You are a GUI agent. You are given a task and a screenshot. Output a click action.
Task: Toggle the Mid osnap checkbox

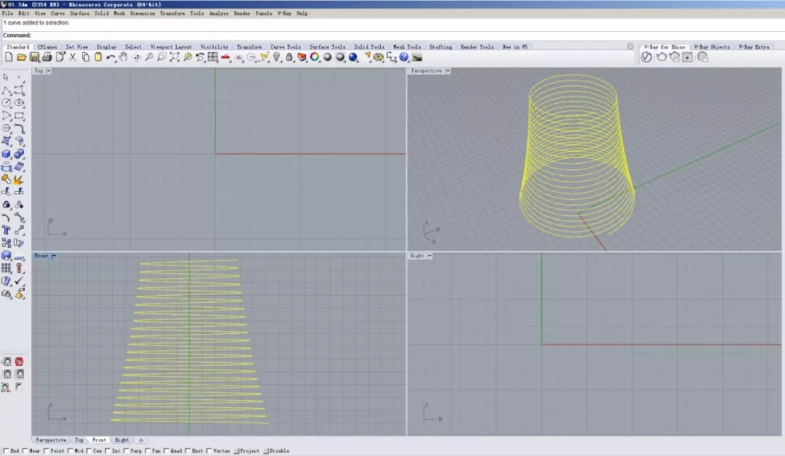click(x=70, y=451)
